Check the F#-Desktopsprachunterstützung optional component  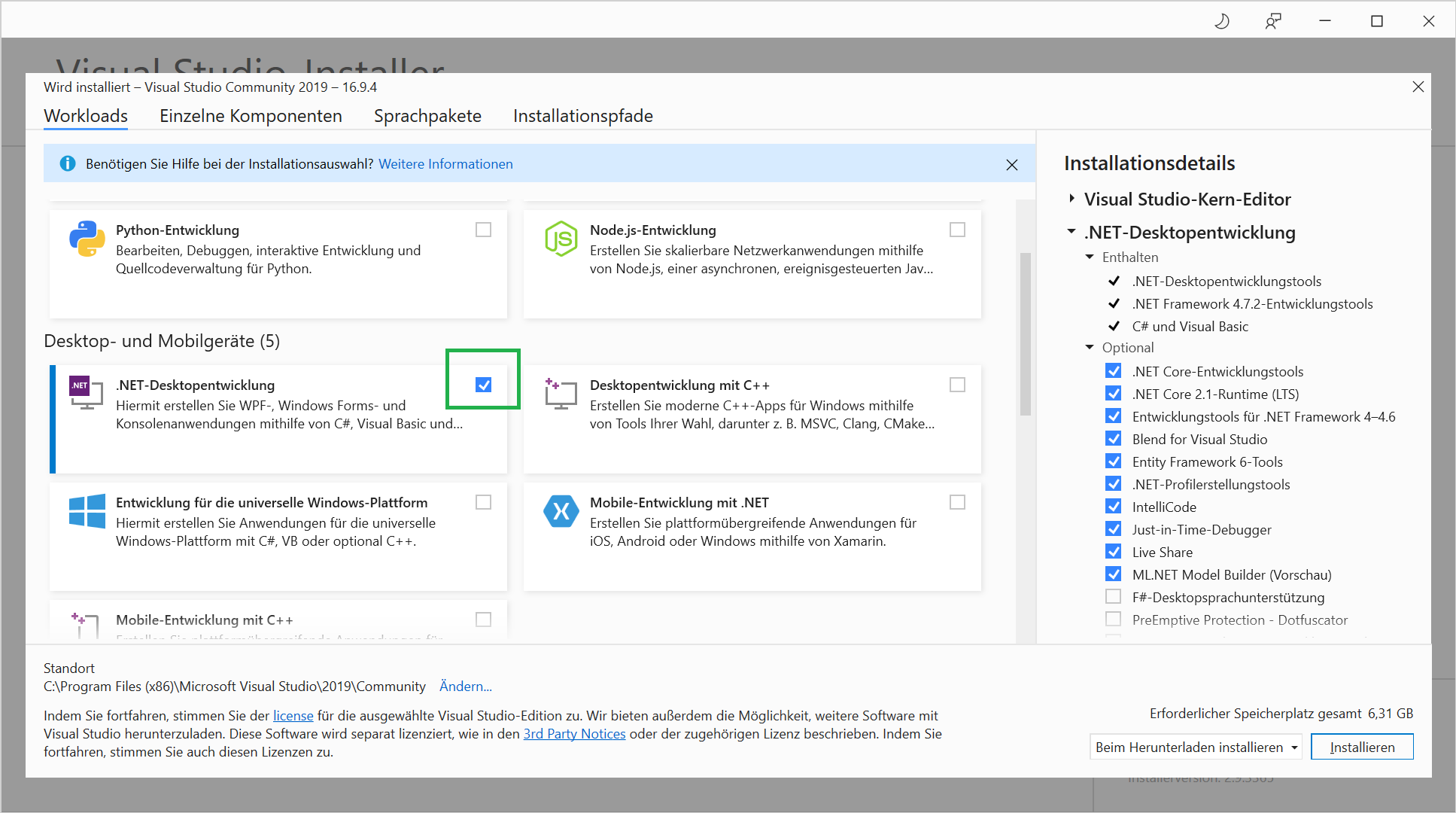click(x=1113, y=597)
